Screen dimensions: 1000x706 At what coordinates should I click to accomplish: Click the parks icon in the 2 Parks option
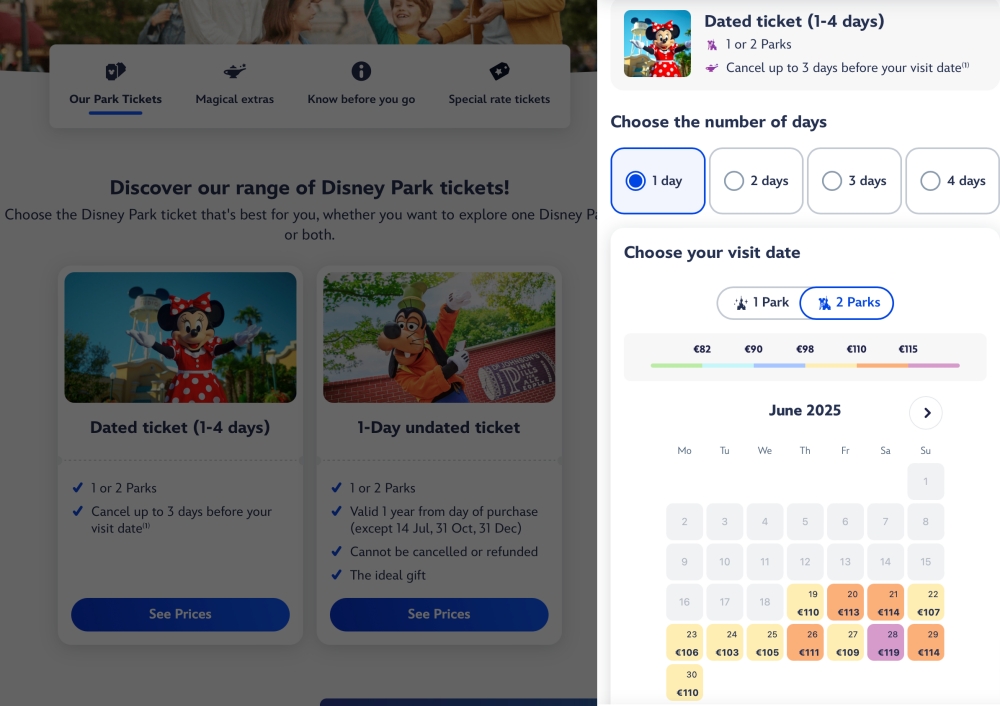click(x=824, y=303)
